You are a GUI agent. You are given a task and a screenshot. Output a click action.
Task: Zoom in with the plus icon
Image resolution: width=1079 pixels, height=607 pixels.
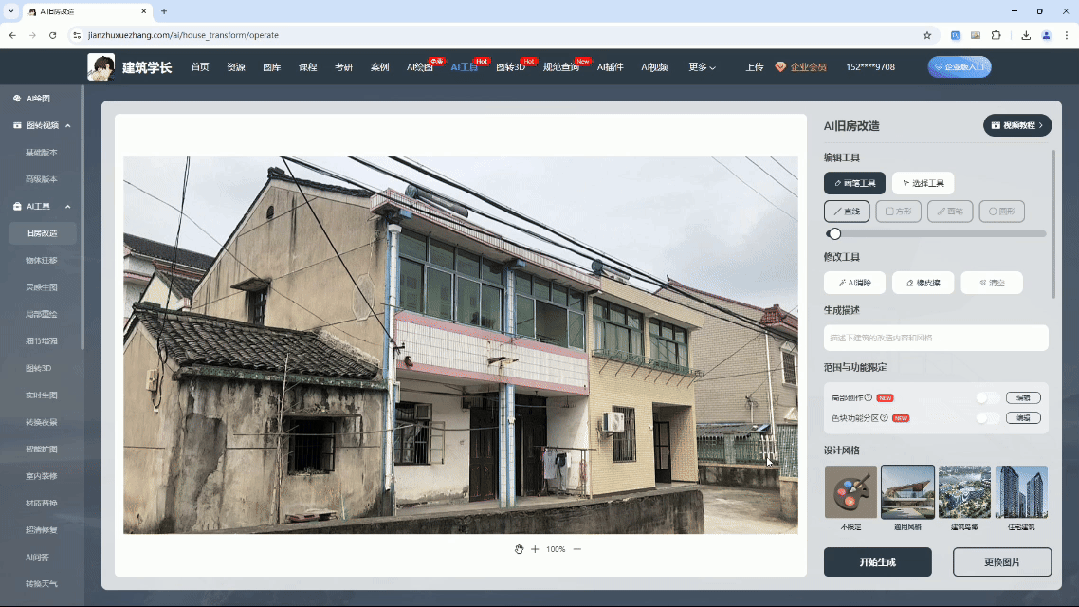[x=535, y=549]
